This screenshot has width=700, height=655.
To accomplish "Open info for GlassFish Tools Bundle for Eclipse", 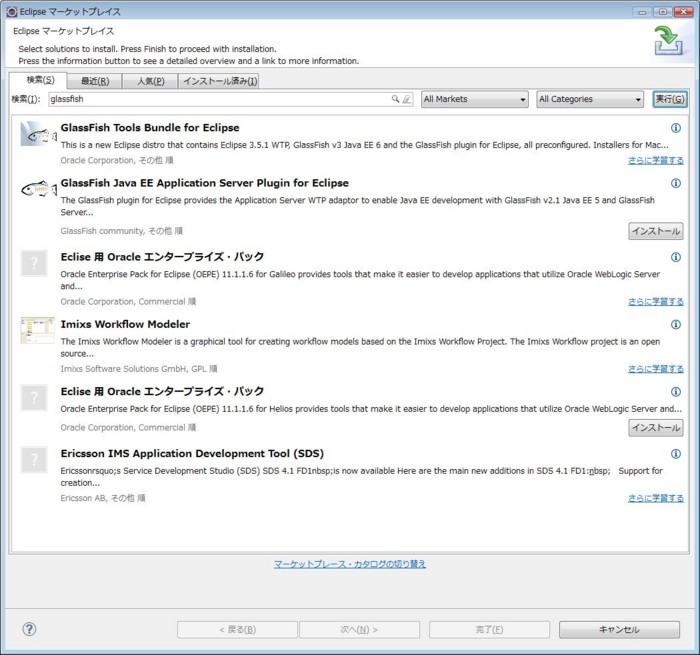I will point(675,128).
